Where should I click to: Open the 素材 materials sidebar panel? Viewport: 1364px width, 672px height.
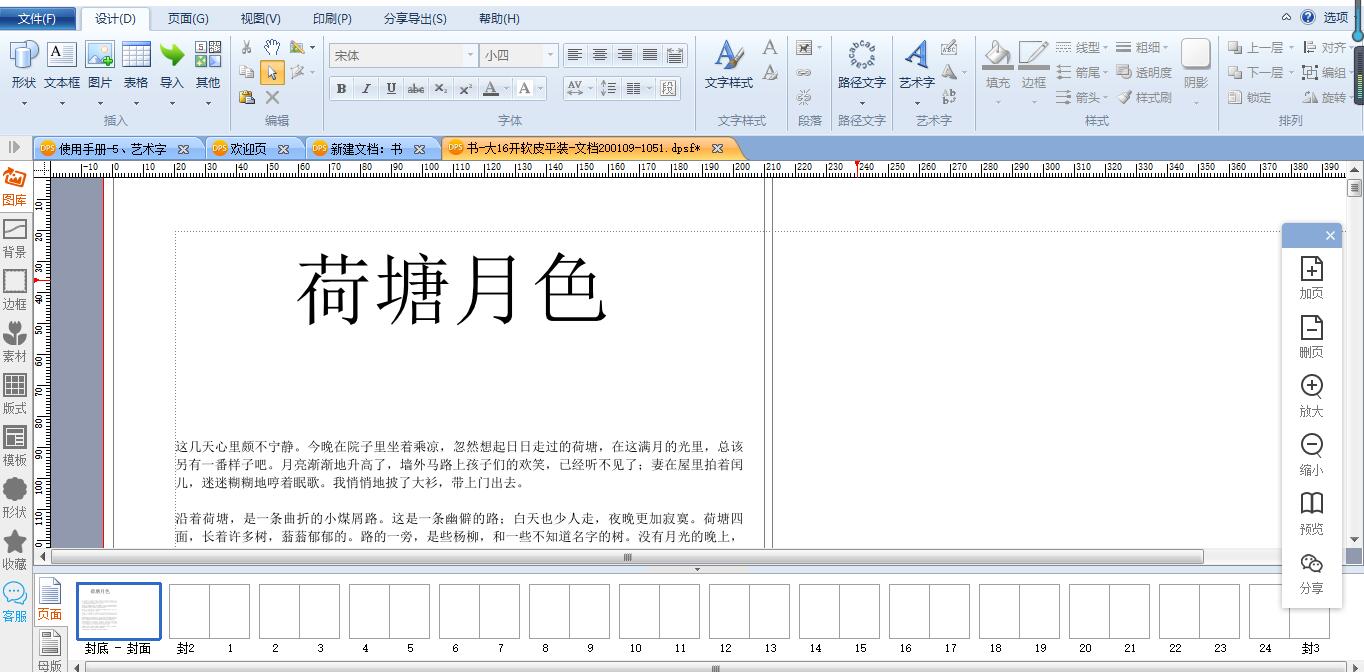coord(15,342)
